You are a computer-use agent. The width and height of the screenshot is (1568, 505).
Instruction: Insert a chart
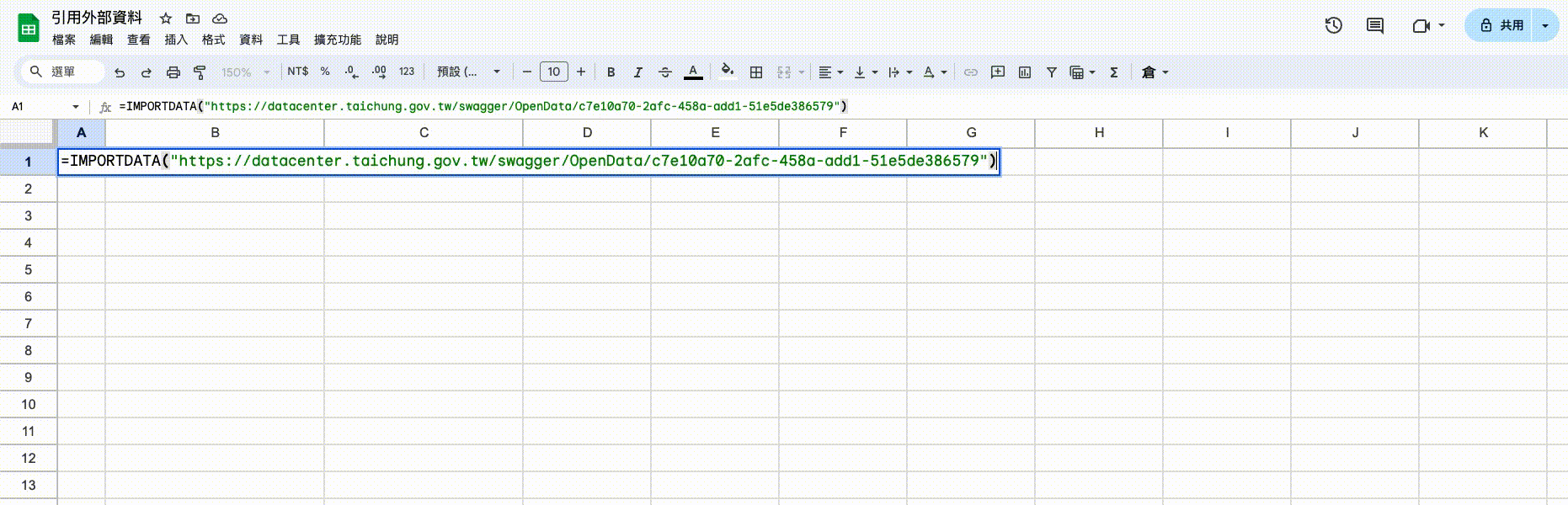click(1025, 72)
